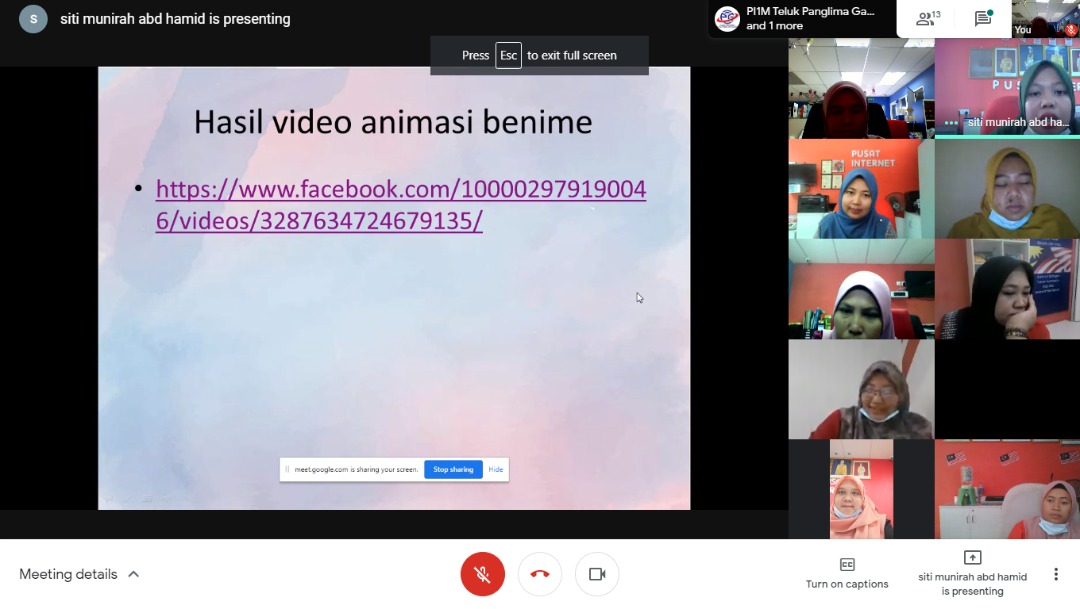Click the Stop sharing button
Screen dimensions: 1080x609
[453, 469]
